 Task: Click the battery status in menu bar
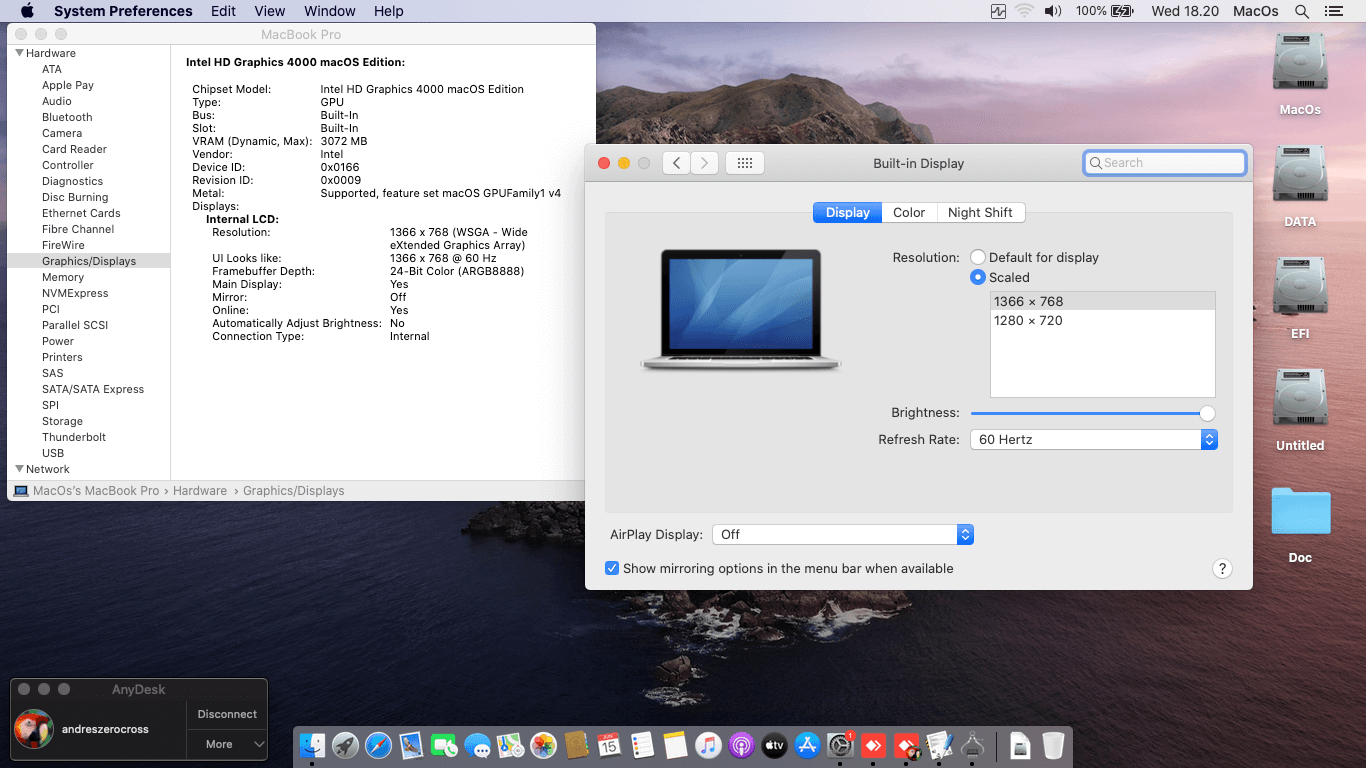click(x=1105, y=11)
